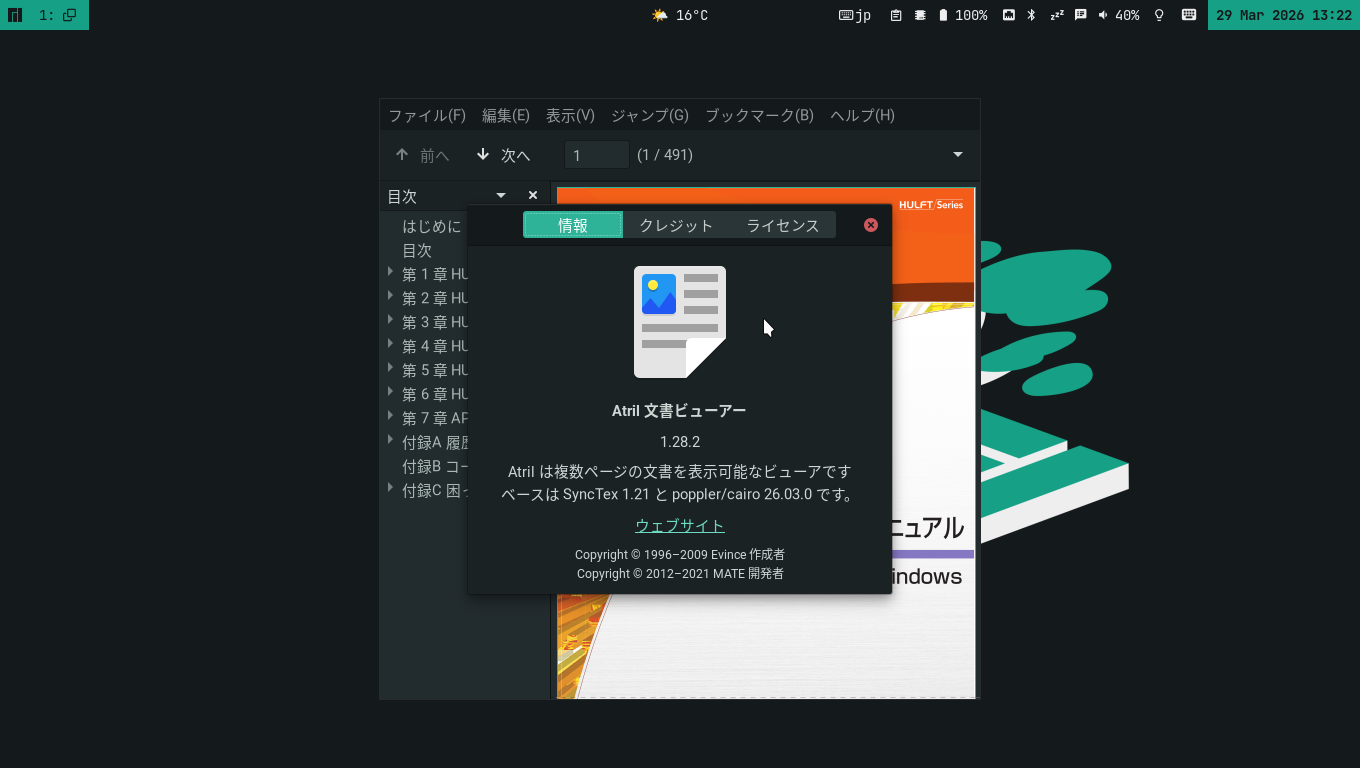Expand the 第 1 章 tree entry

tap(390, 272)
